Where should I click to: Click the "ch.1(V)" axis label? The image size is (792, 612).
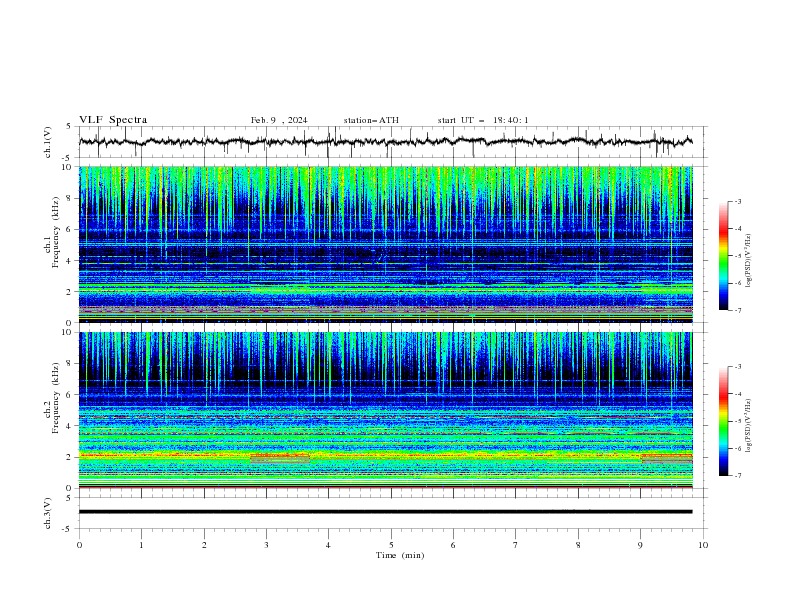48,142
